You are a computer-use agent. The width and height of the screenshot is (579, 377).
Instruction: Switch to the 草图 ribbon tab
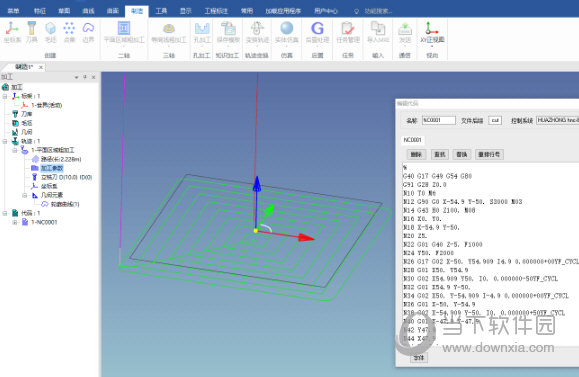click(64, 11)
